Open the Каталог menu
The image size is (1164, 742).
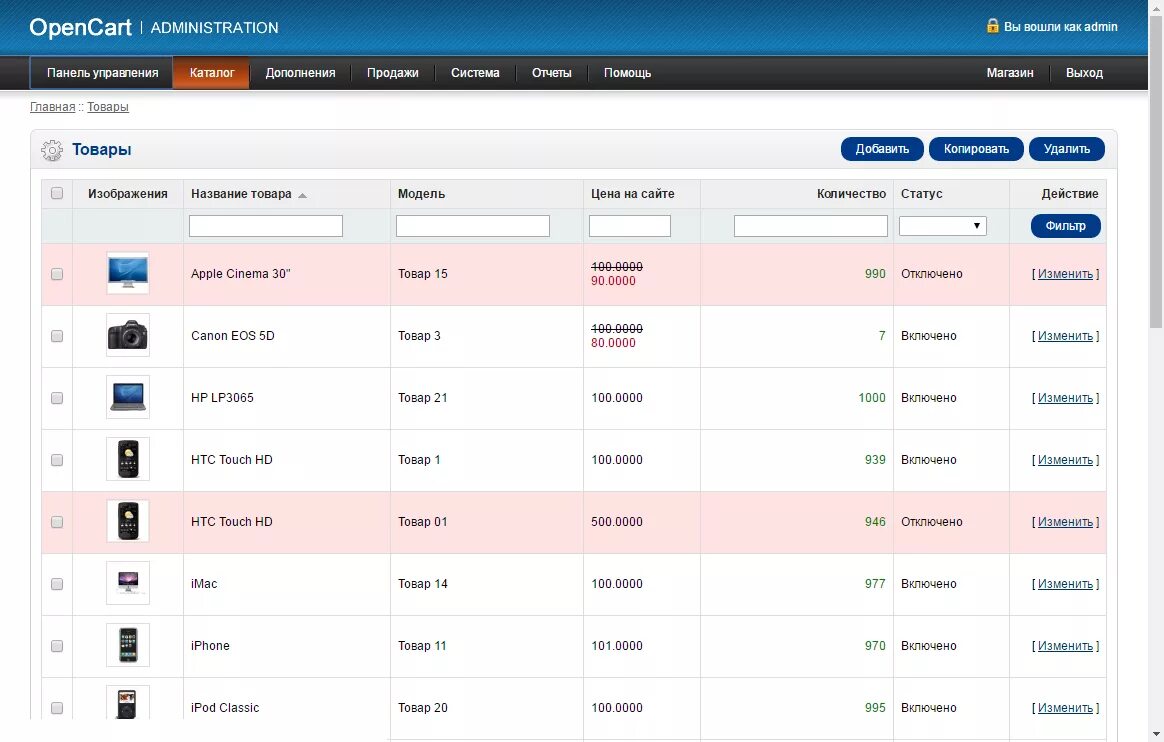click(x=212, y=73)
